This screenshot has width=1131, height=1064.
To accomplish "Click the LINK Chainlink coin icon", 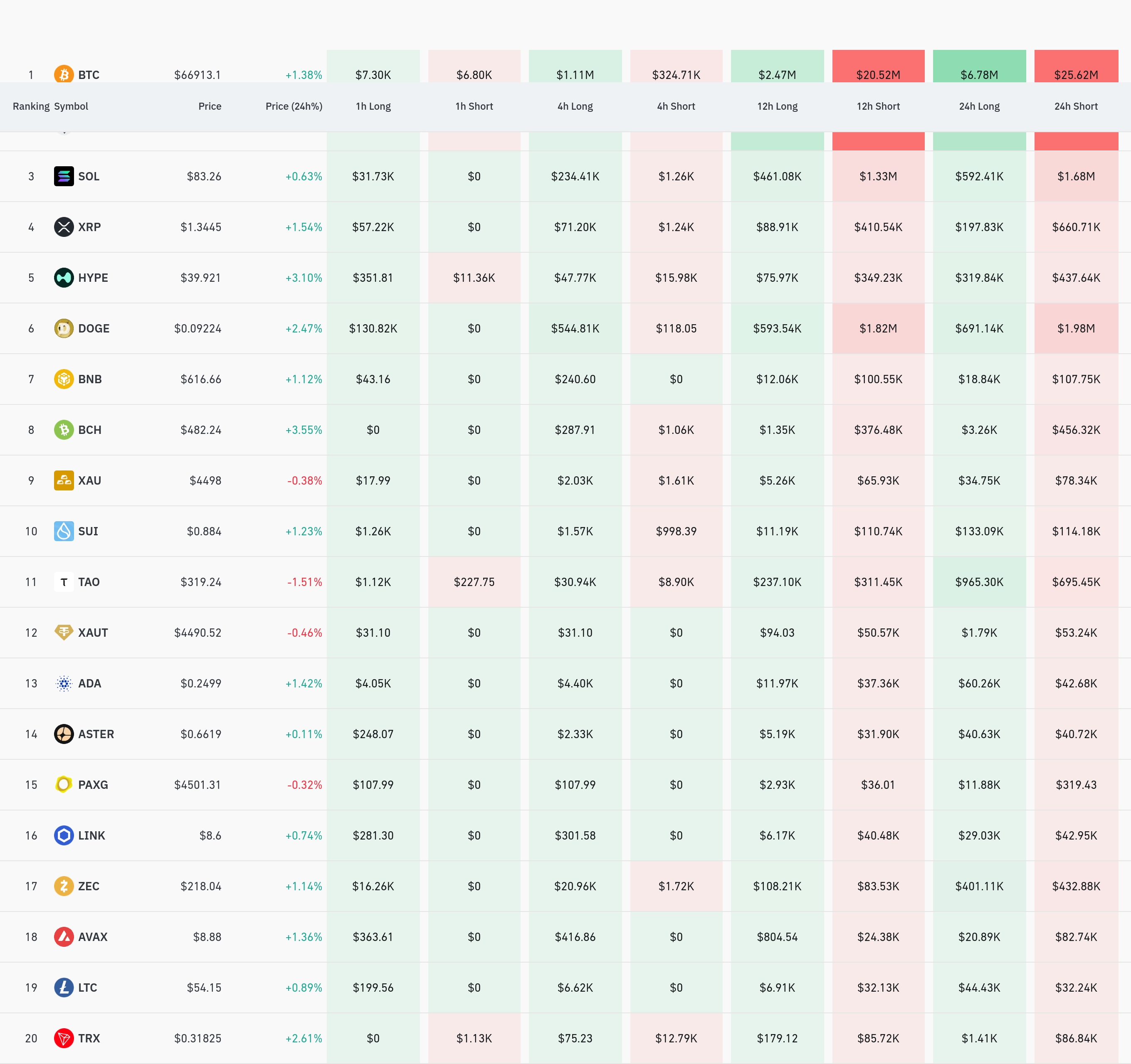I will [x=64, y=835].
